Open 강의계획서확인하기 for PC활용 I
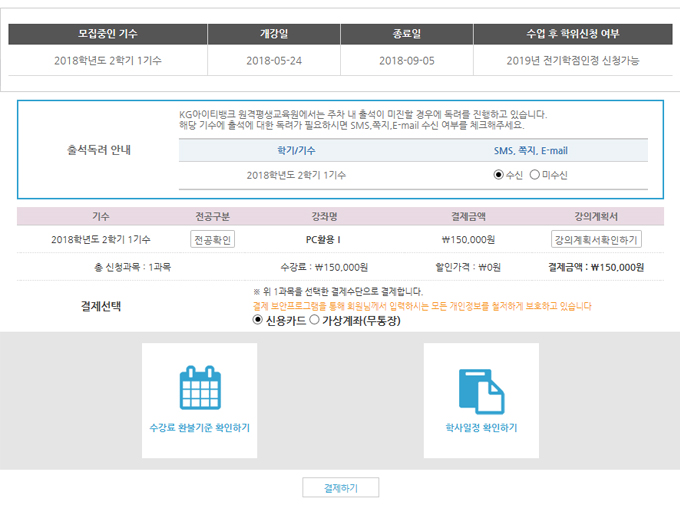Viewport: 680px width, 505px height. [596, 240]
